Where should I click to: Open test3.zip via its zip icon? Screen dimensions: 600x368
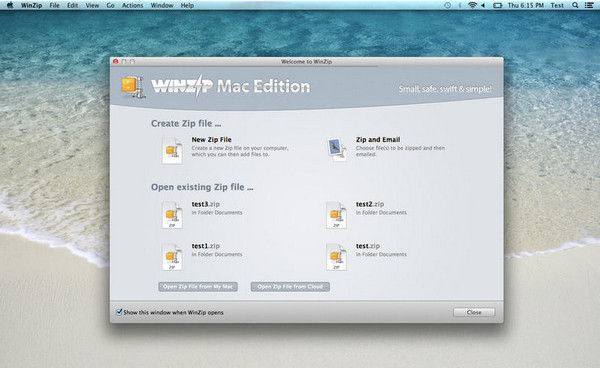172,215
